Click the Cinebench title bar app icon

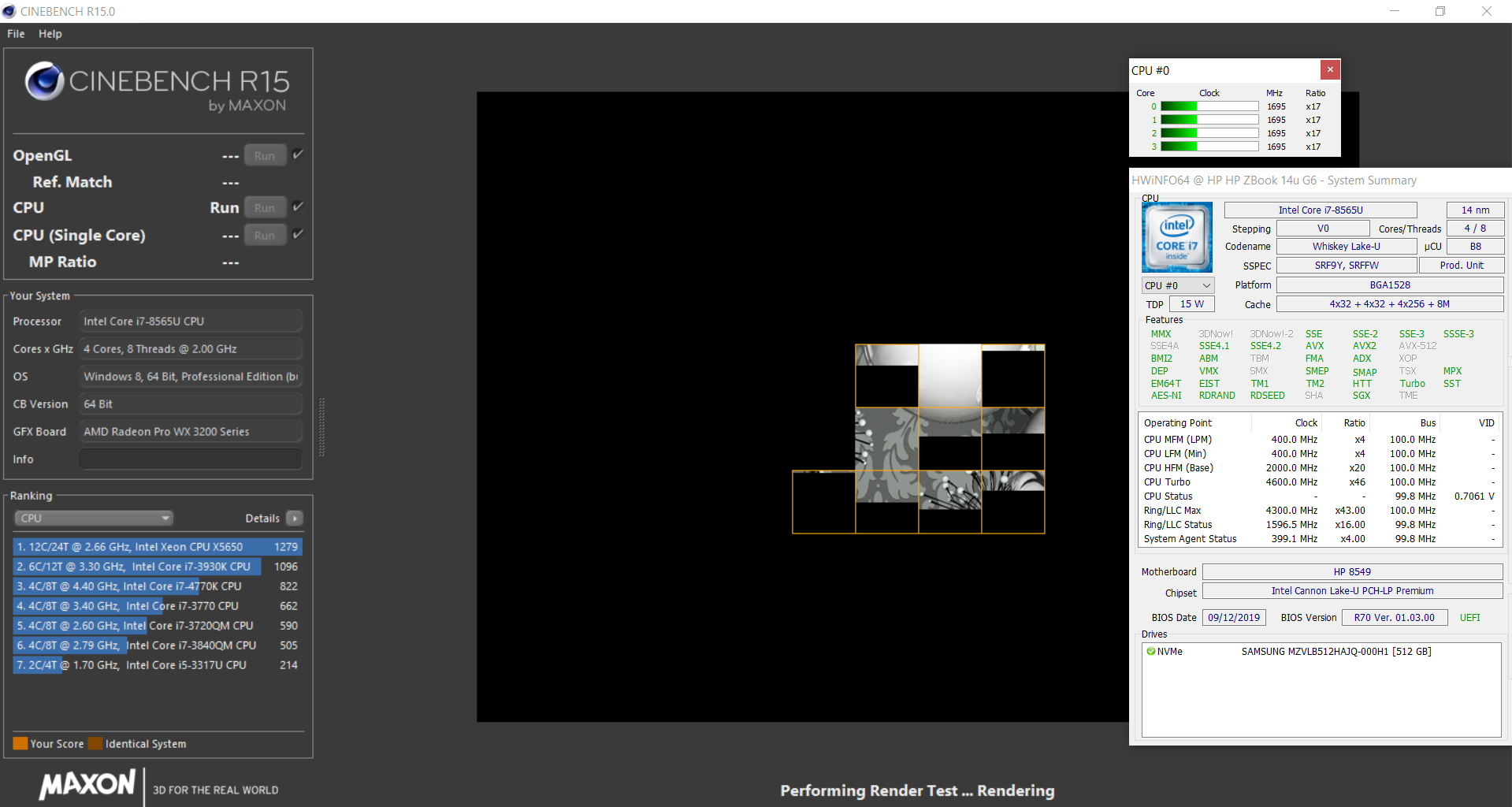(x=9, y=11)
